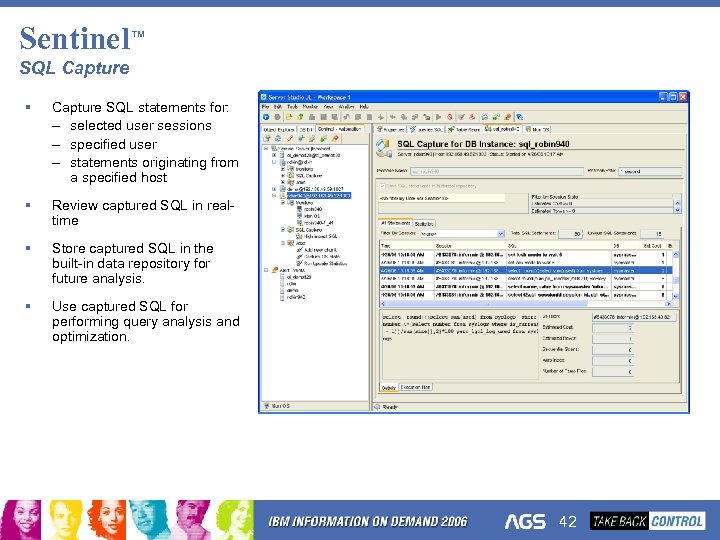Image resolution: width=720 pixels, height=540 pixels.
Task: Sort statements by the Session column header
Action: [470, 246]
